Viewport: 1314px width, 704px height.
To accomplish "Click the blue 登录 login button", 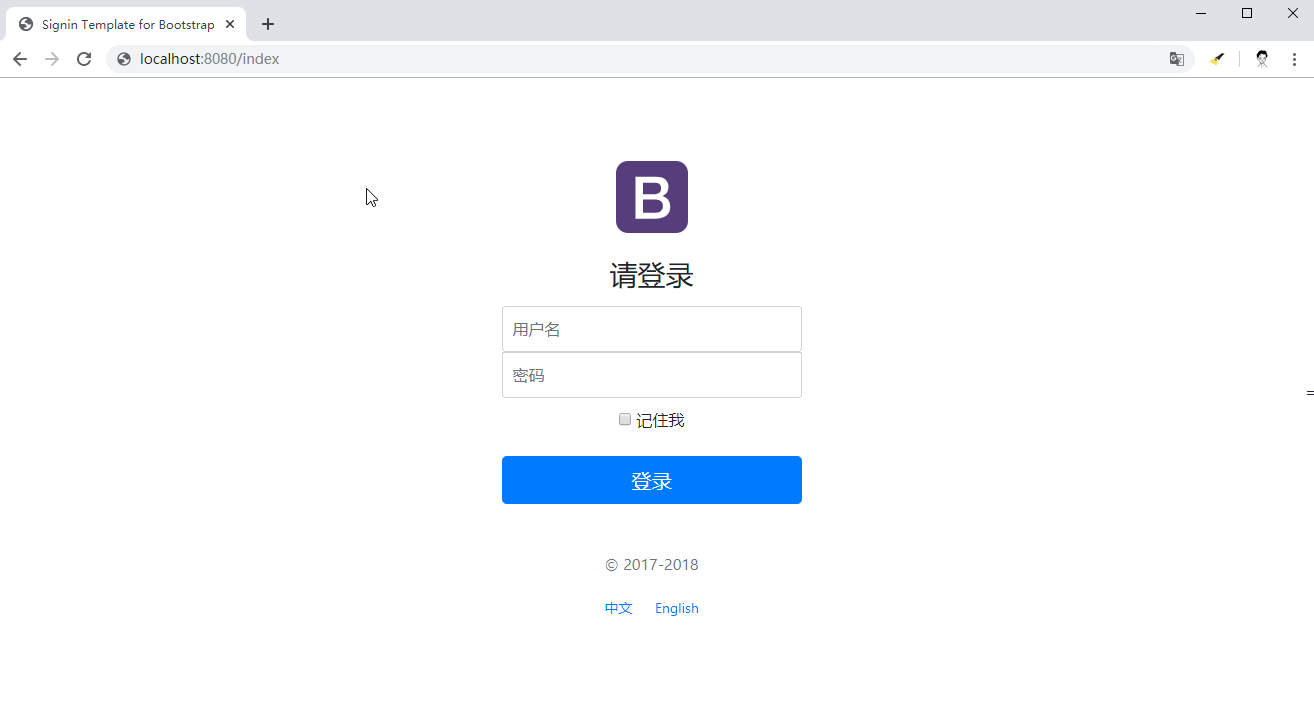I will [x=652, y=480].
